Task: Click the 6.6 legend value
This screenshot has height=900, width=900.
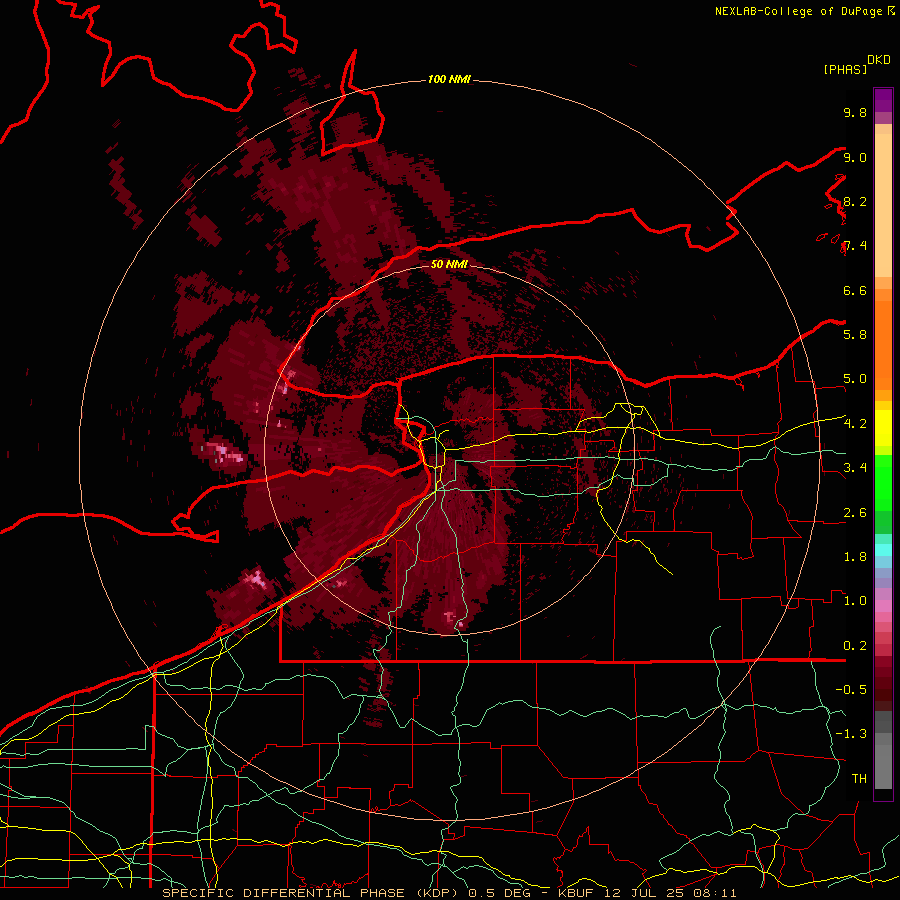Action: point(855,290)
